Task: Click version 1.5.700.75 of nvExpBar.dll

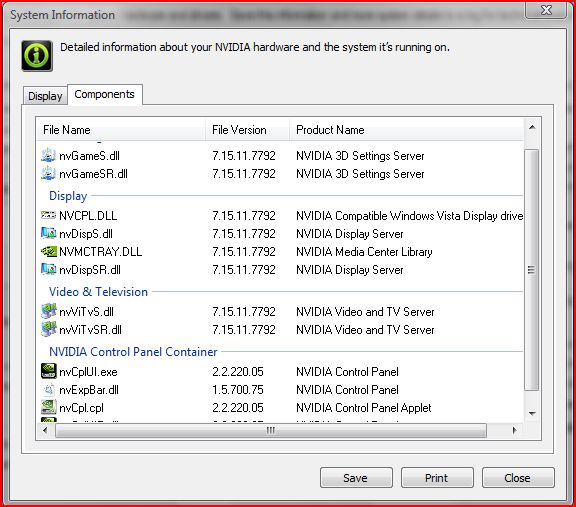Action: [238, 390]
